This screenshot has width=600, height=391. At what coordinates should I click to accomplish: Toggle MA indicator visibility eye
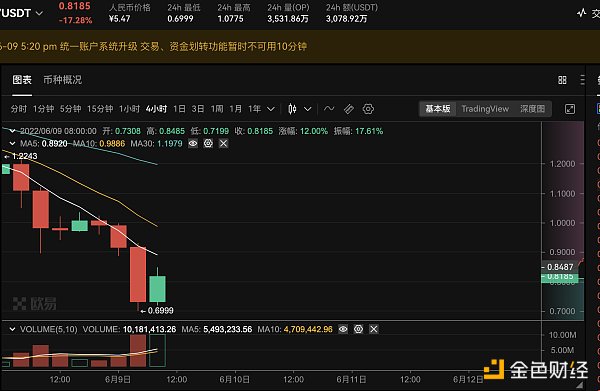[193, 143]
